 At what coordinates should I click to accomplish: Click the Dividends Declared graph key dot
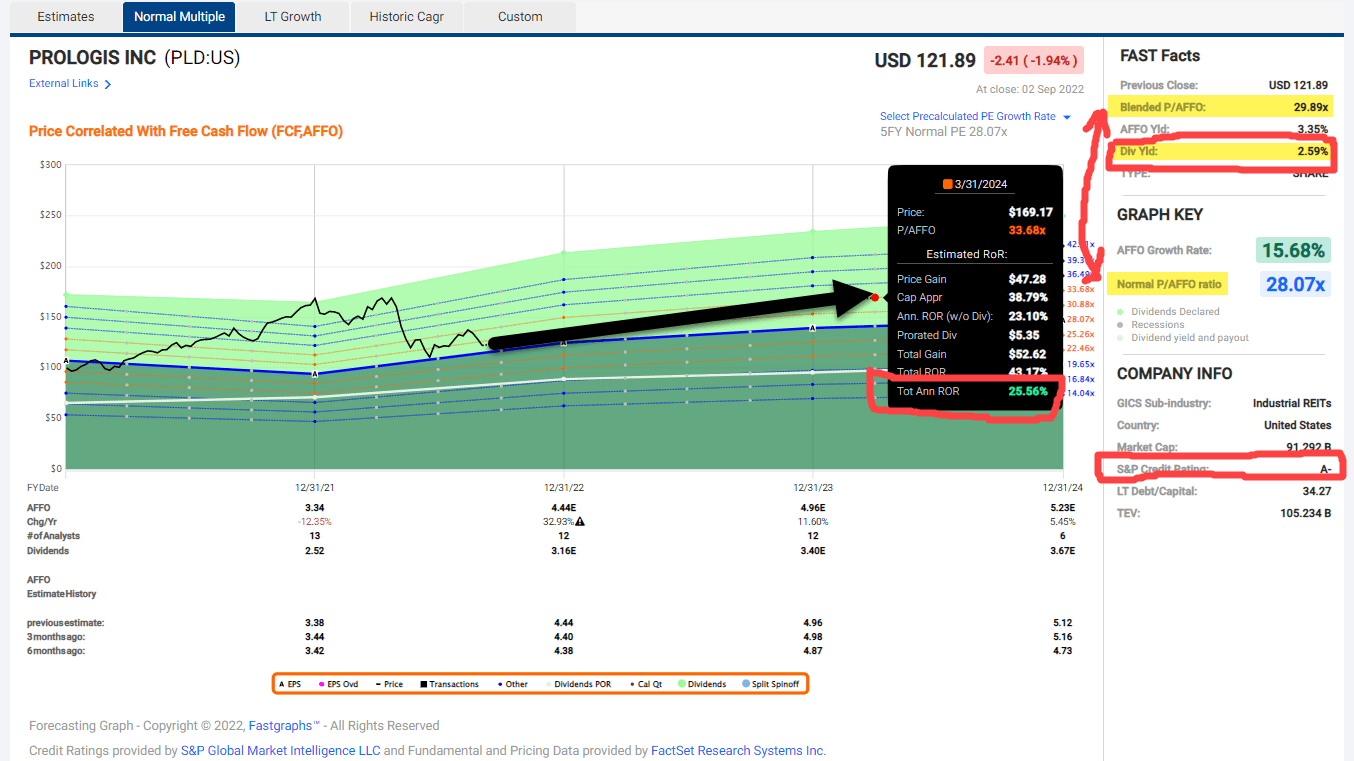(1122, 312)
